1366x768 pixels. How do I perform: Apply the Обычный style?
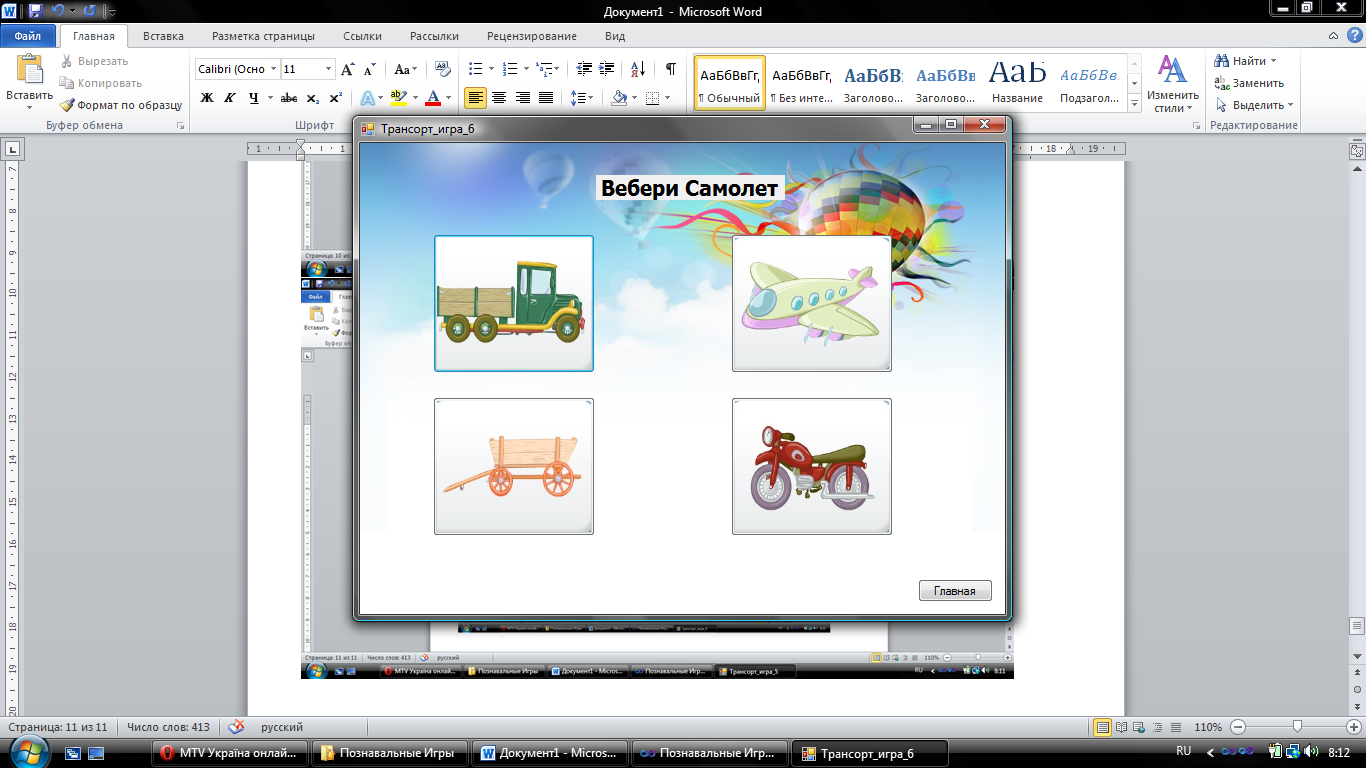(x=730, y=83)
